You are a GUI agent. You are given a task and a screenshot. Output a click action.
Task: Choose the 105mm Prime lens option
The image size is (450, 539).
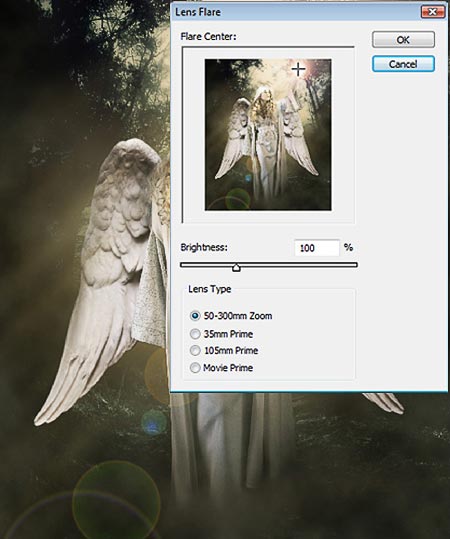[x=195, y=351]
